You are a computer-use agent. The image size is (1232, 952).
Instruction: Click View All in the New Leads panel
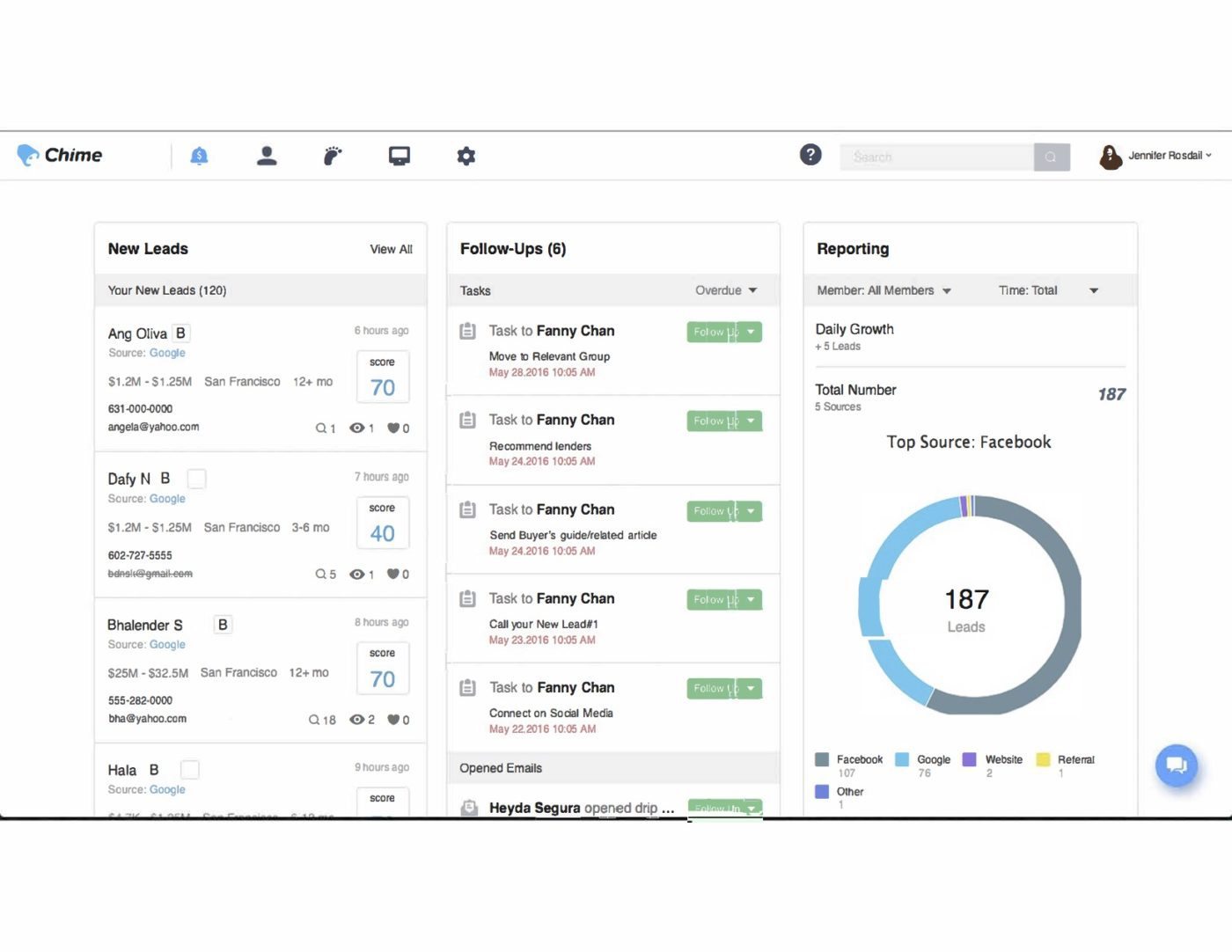[391, 249]
